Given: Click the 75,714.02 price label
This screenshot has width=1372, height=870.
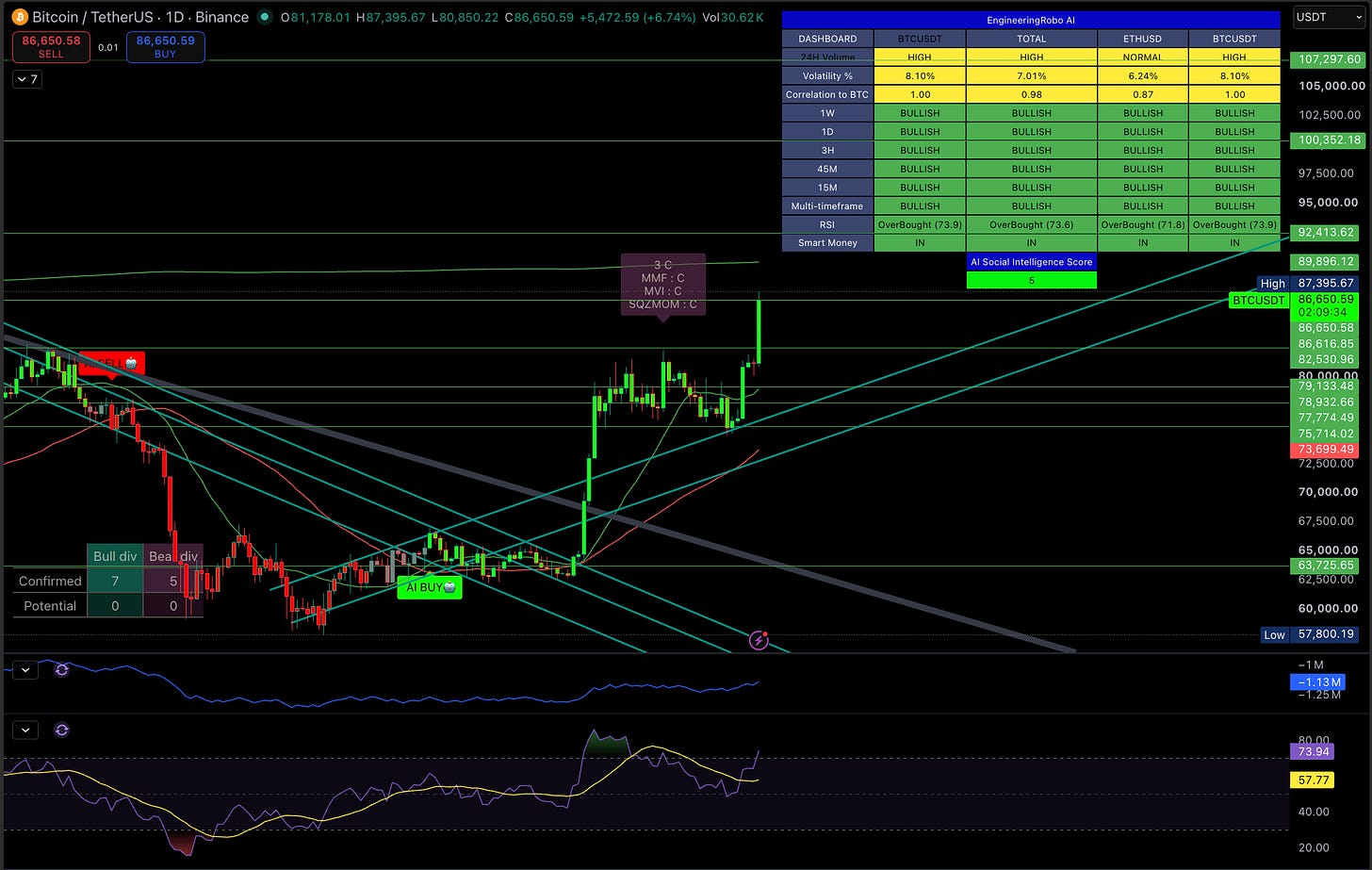Looking at the screenshot, I should tap(1326, 434).
